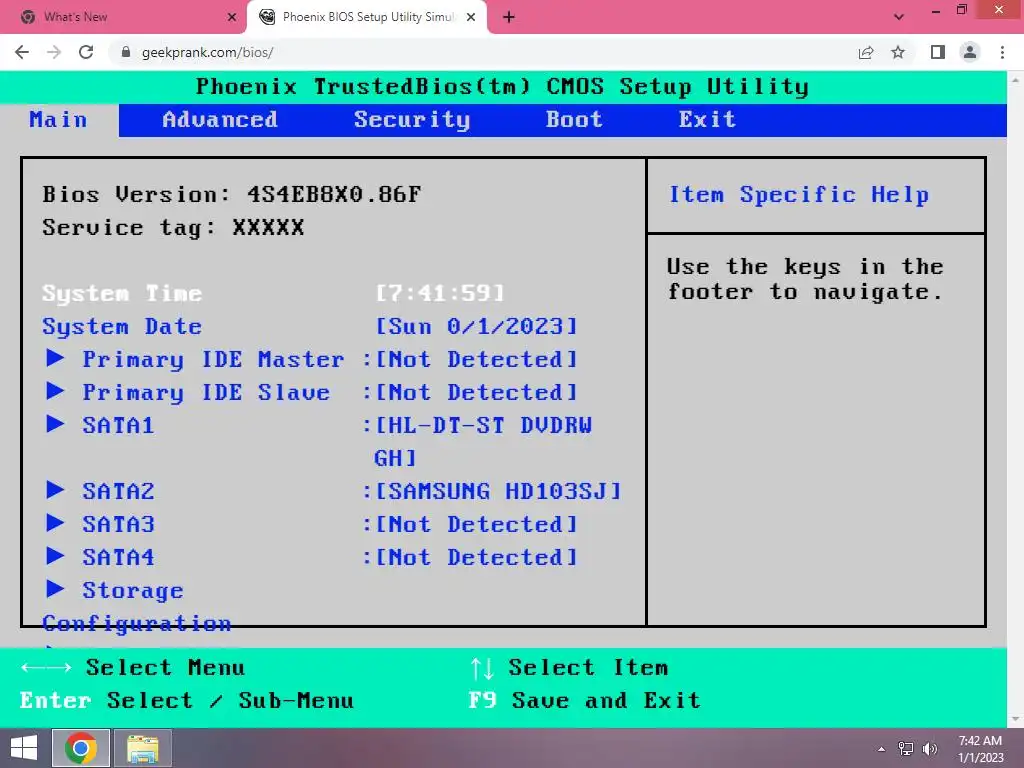The height and width of the screenshot is (768, 1024).
Task: View site security lock info
Action: pos(126,52)
